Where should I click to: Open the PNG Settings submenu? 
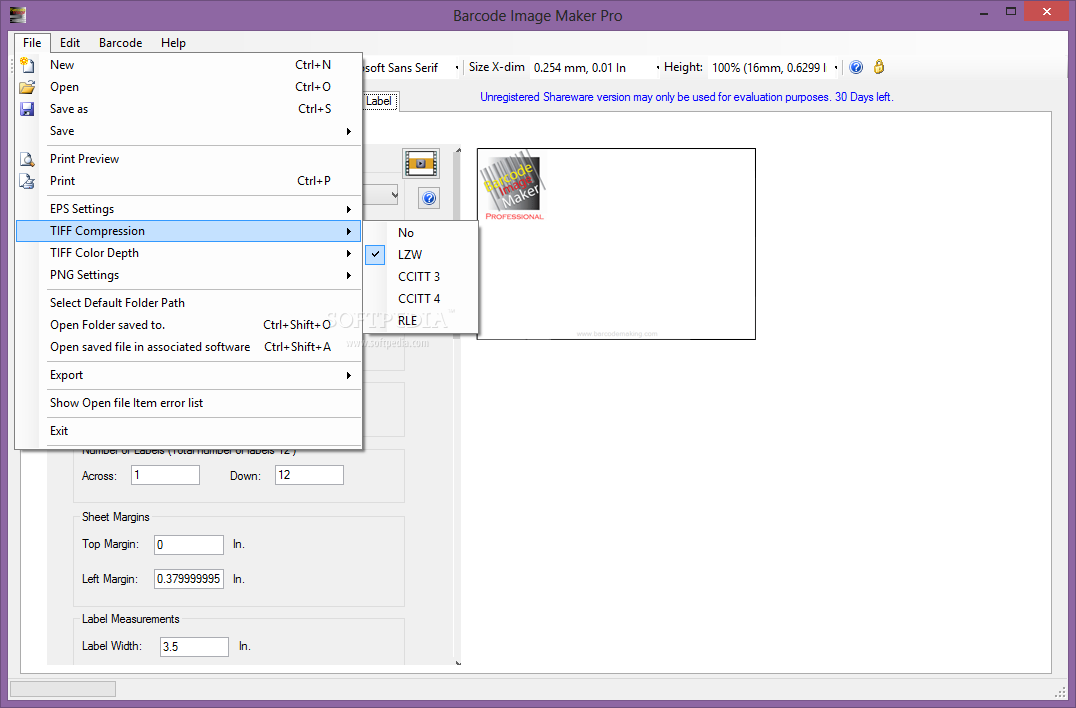[x=189, y=275]
